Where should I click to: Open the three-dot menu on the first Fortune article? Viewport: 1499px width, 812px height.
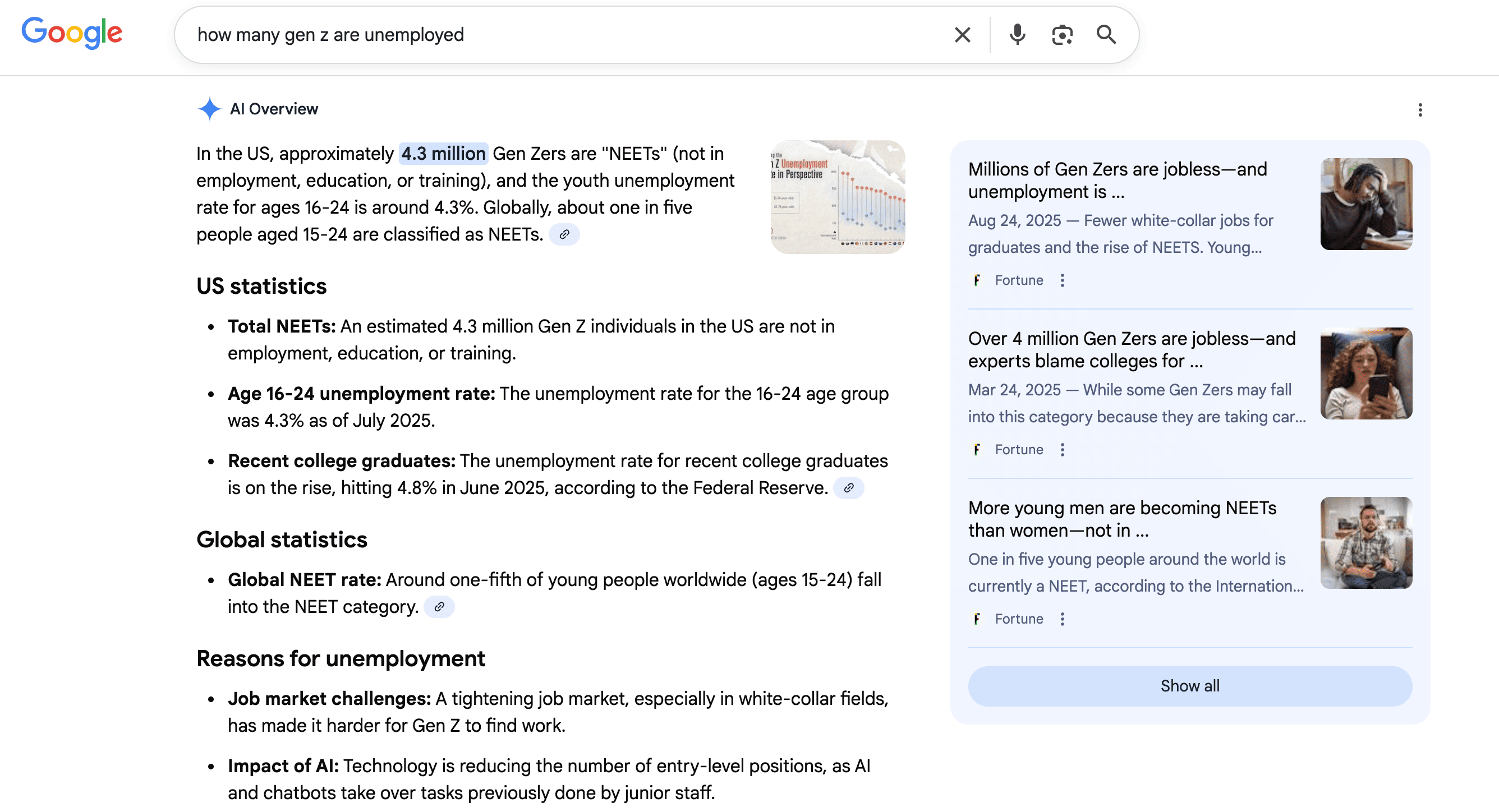(1063, 280)
